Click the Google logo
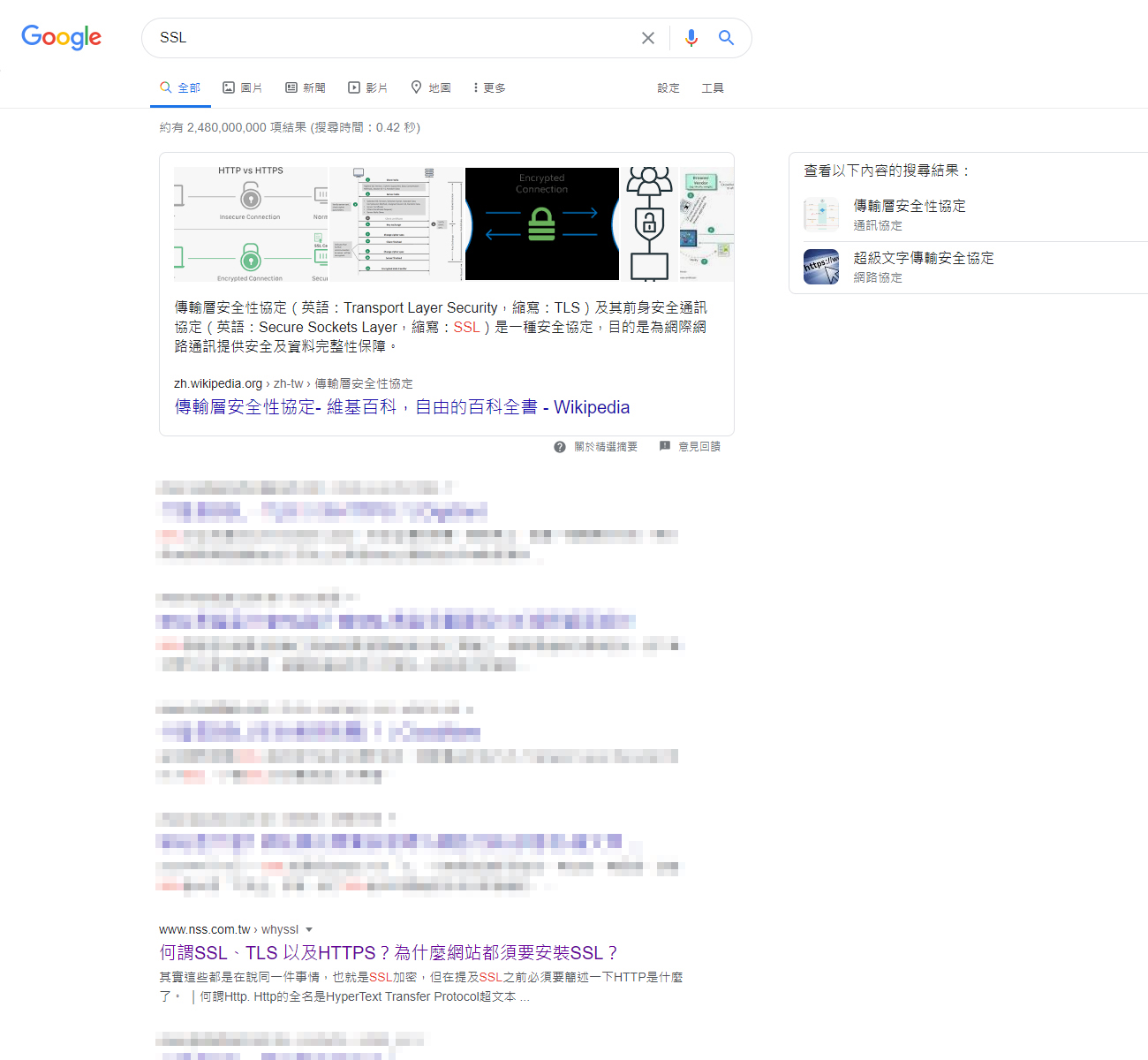 (x=62, y=37)
